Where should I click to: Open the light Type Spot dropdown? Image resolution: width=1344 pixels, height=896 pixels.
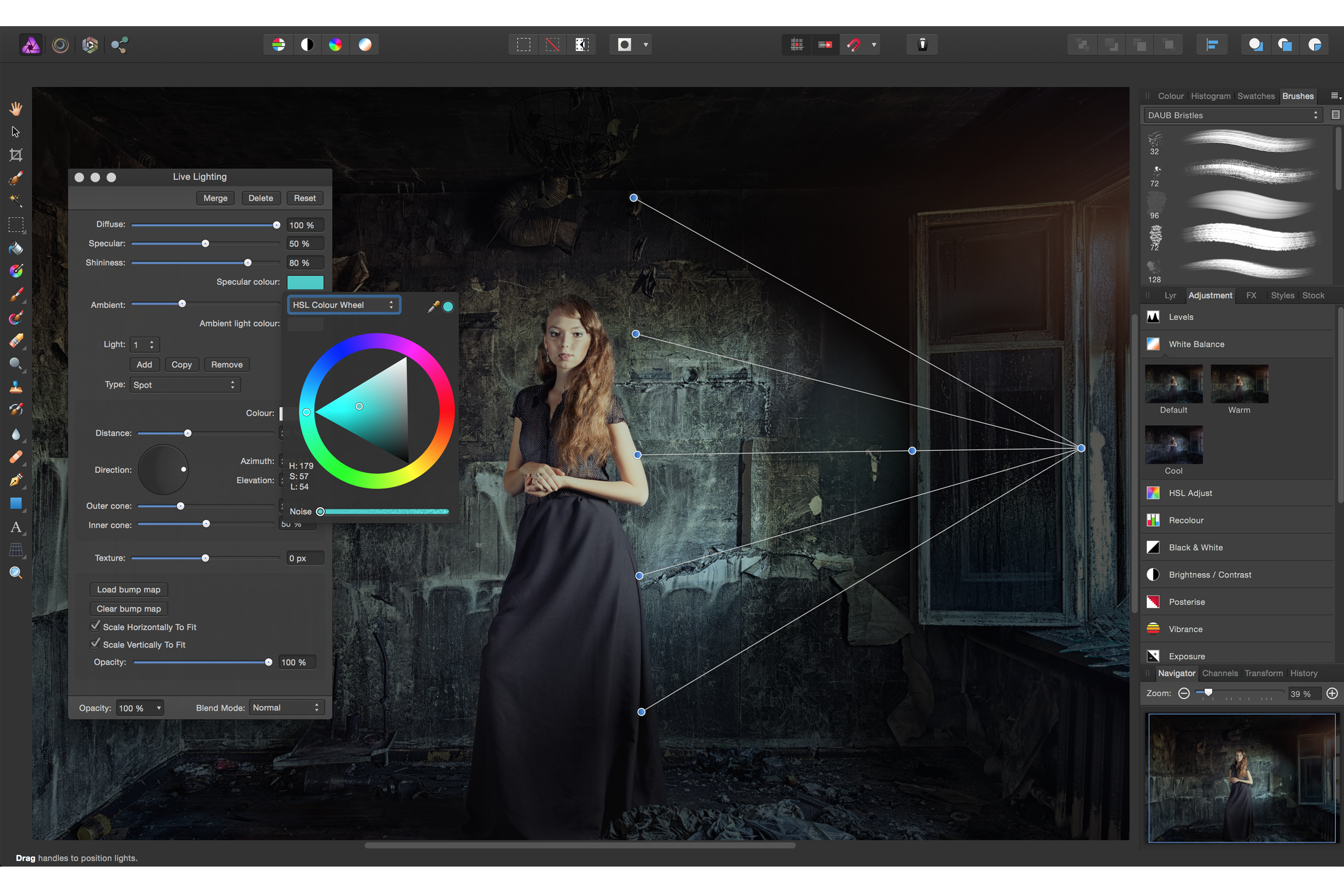coord(185,384)
